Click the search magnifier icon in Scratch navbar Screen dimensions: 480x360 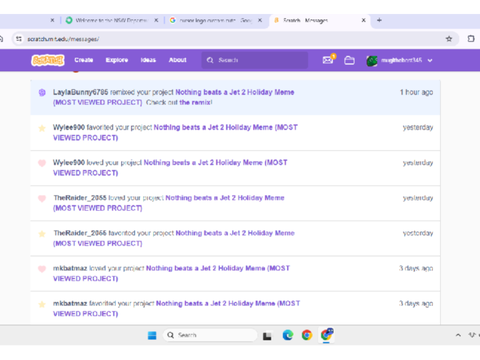(x=210, y=60)
